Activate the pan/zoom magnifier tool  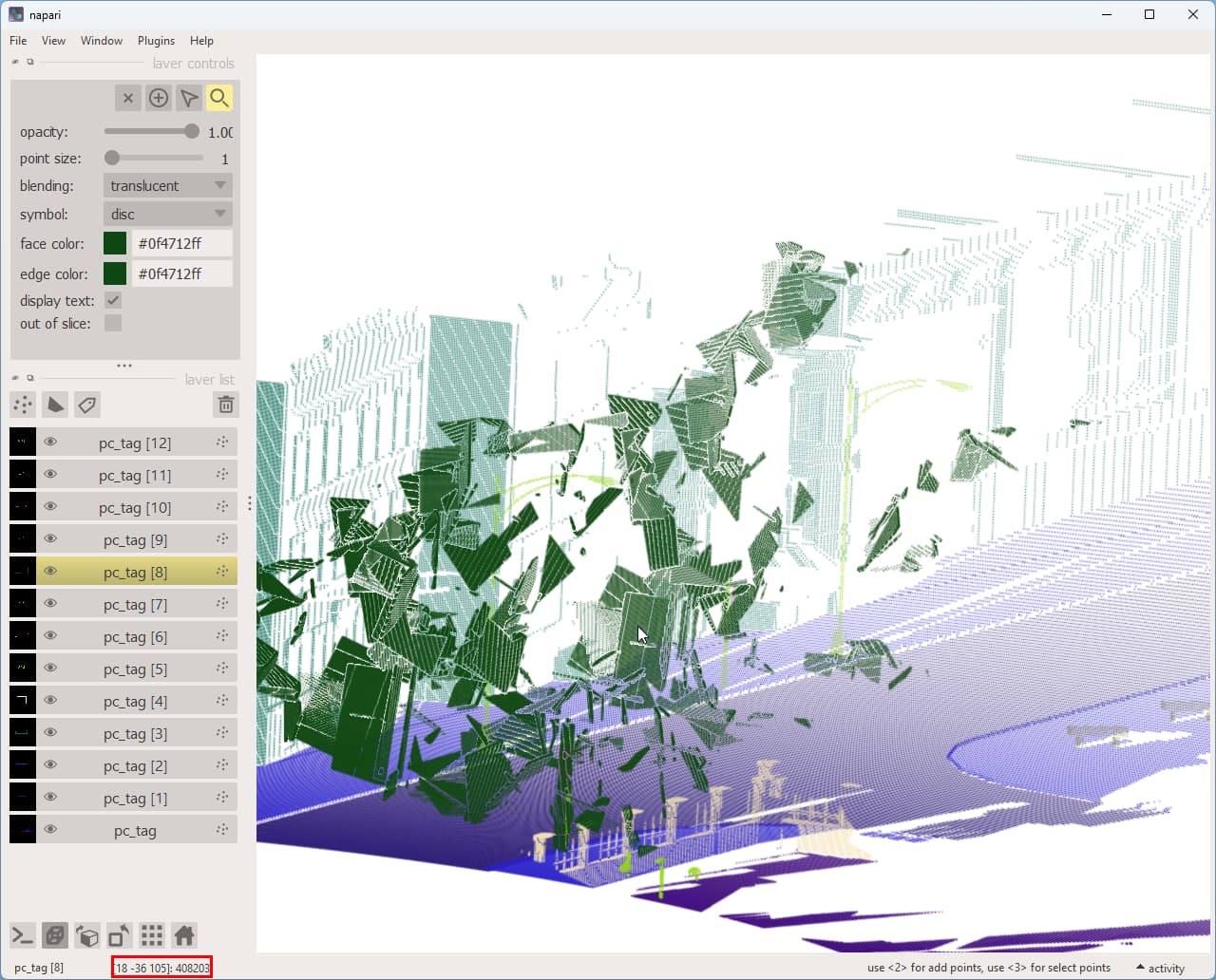(219, 97)
